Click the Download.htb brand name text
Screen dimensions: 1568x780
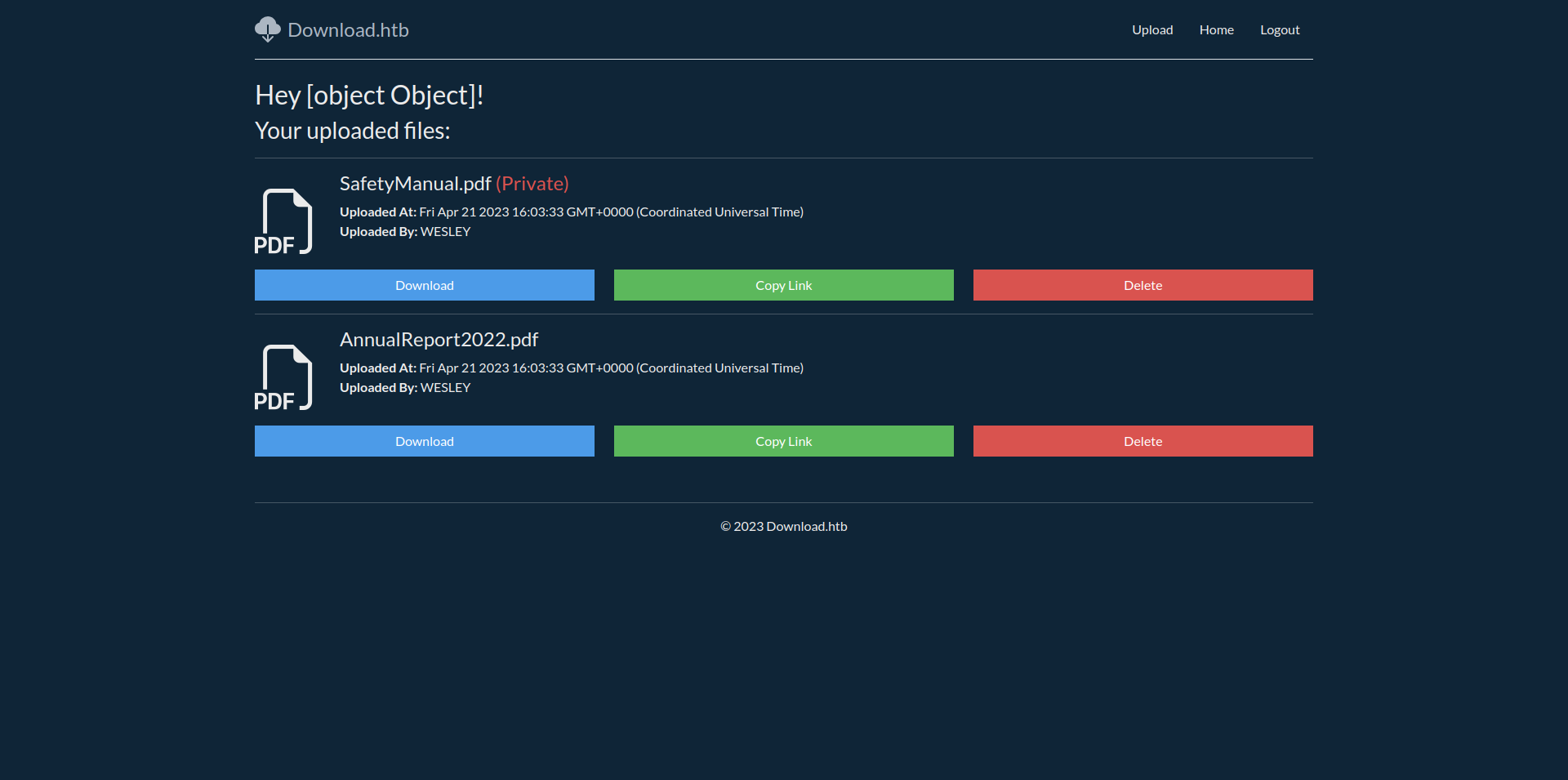tap(348, 30)
